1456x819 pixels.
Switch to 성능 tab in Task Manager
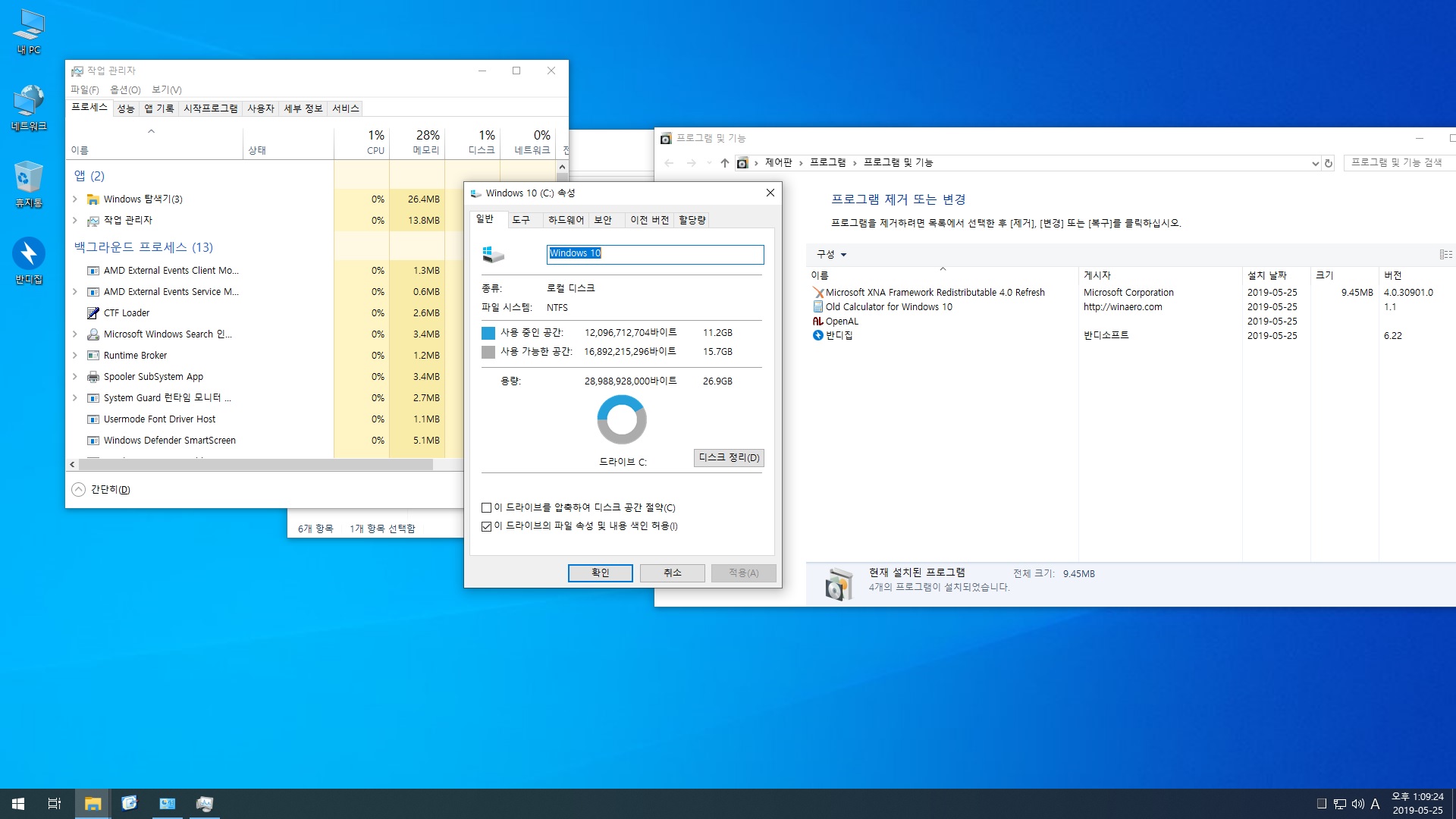pyautogui.click(x=126, y=108)
